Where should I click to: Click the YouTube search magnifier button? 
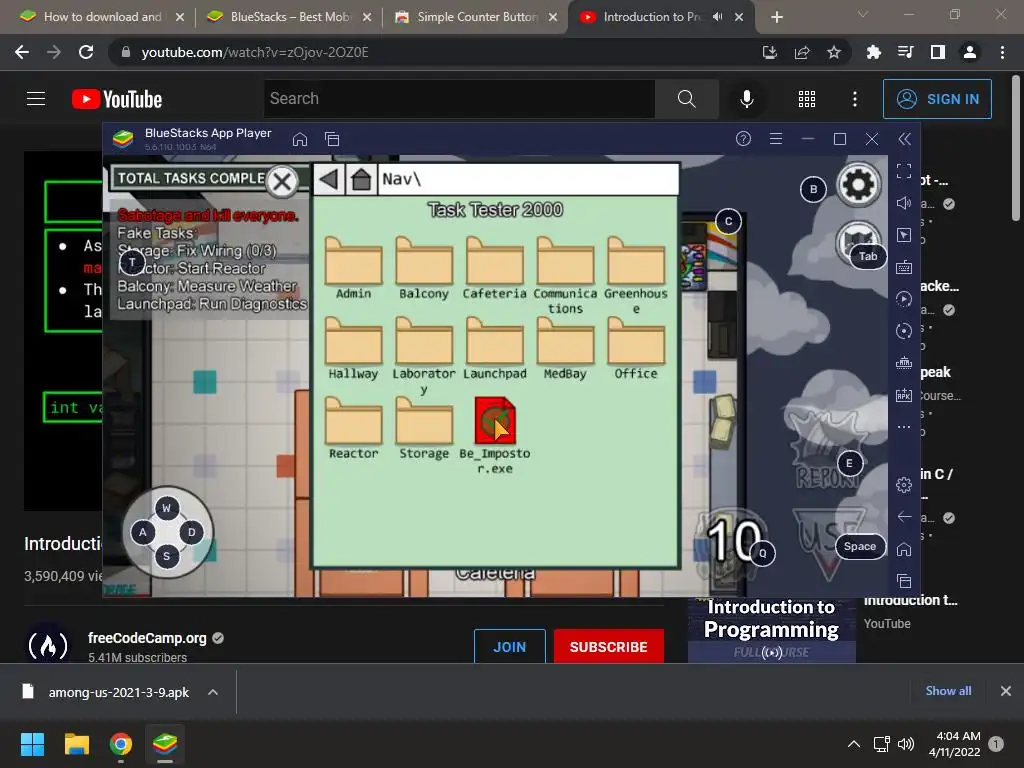point(686,99)
